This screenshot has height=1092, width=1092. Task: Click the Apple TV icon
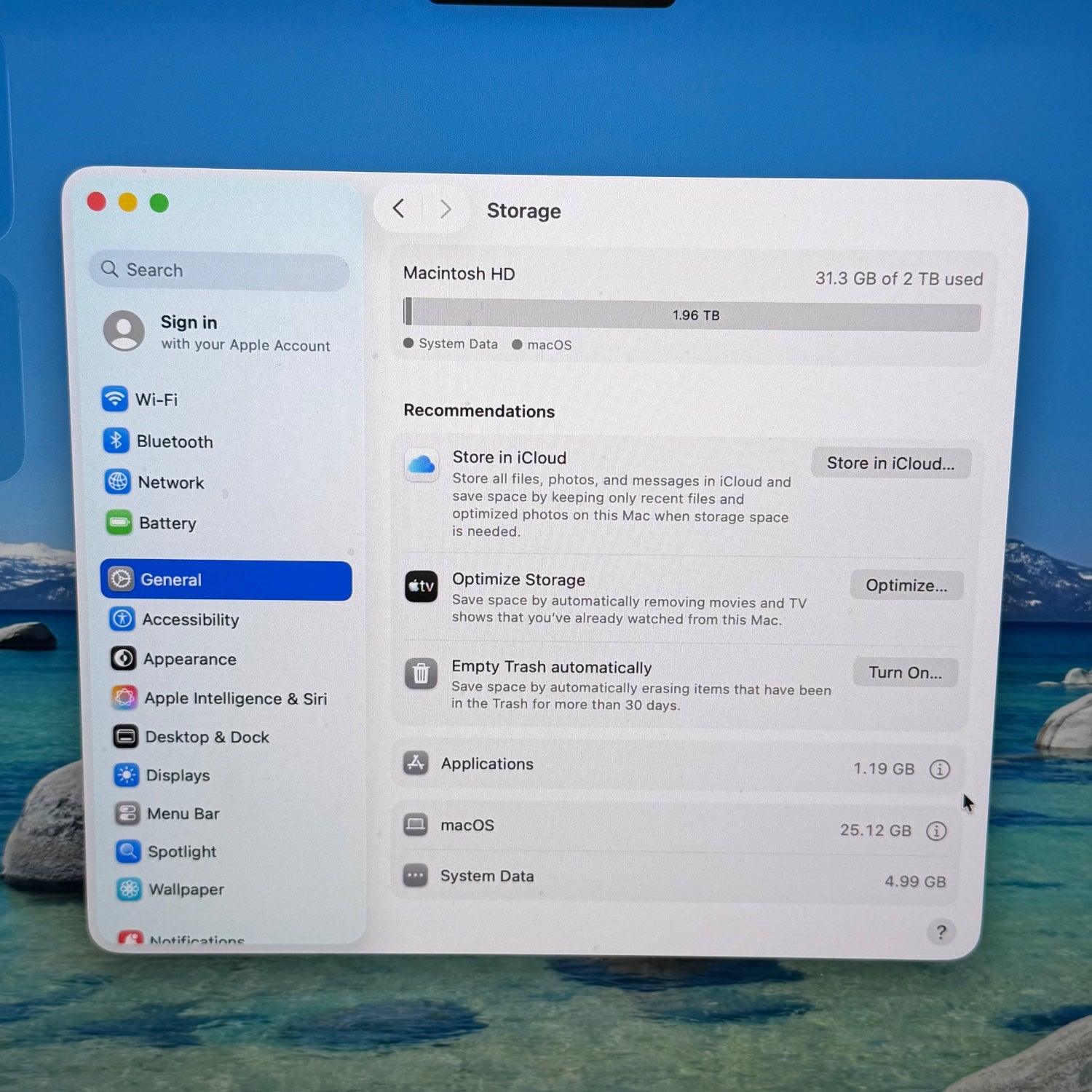(x=421, y=587)
